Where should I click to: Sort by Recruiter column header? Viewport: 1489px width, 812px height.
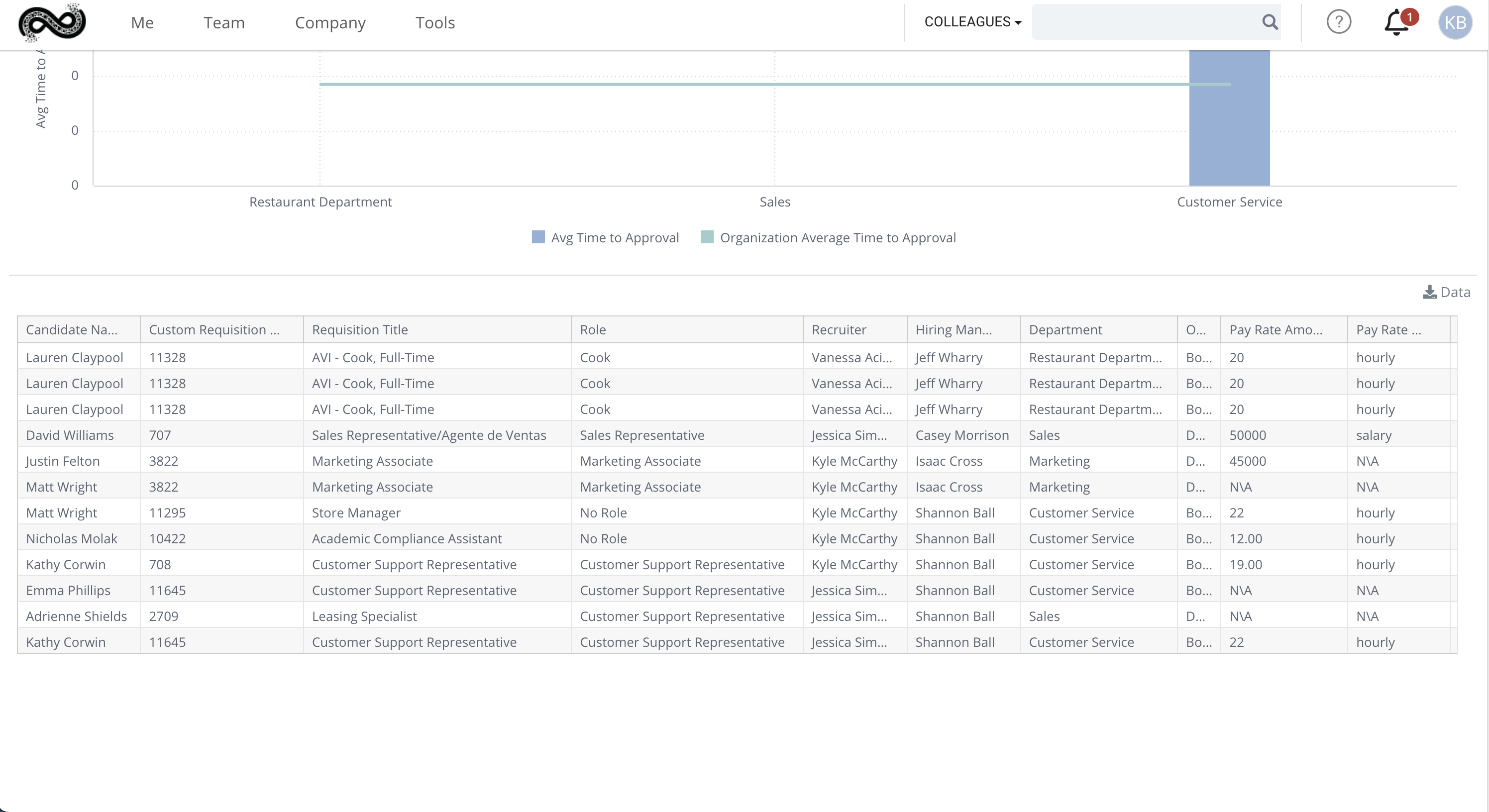coord(854,329)
